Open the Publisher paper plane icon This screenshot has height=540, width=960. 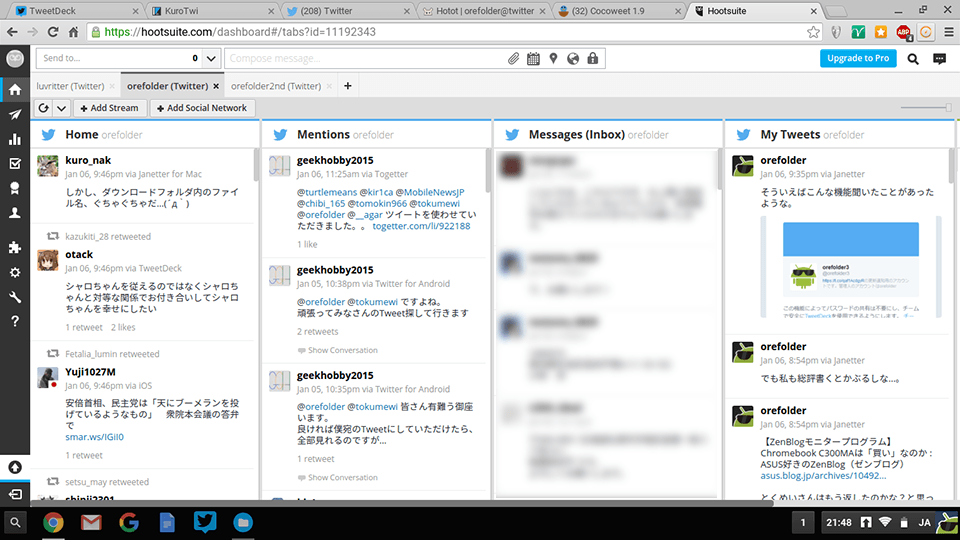tap(15, 114)
